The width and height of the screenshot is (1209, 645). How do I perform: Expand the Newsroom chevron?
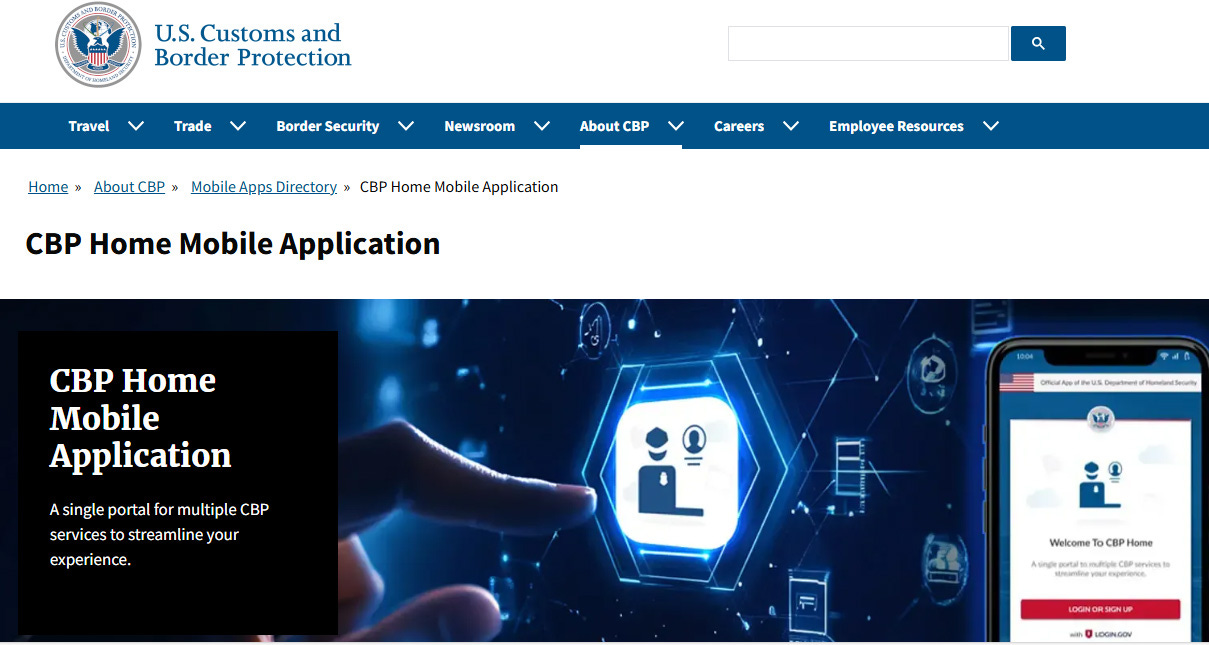click(x=542, y=126)
